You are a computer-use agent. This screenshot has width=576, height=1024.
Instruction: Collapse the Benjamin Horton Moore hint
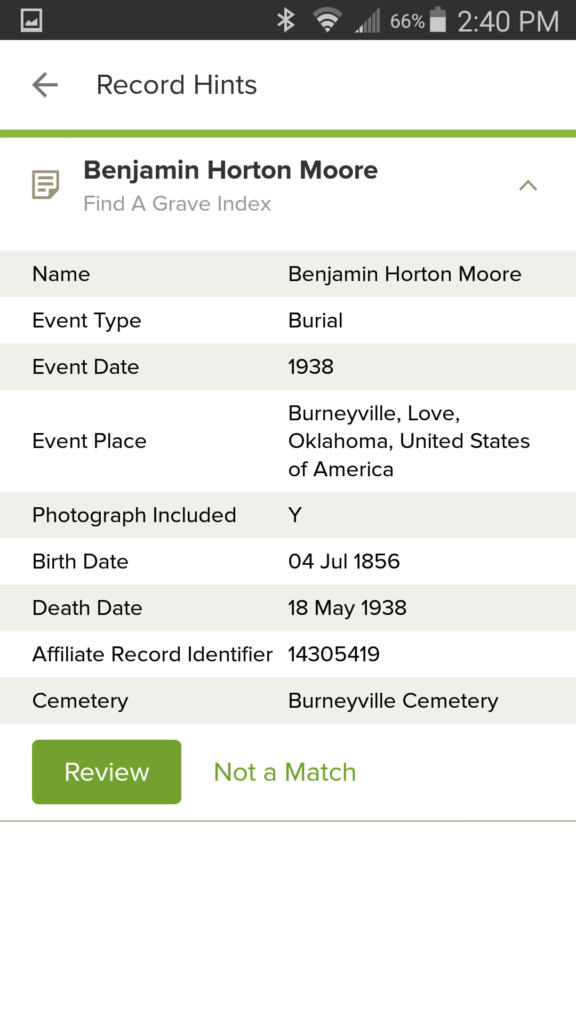click(x=528, y=185)
